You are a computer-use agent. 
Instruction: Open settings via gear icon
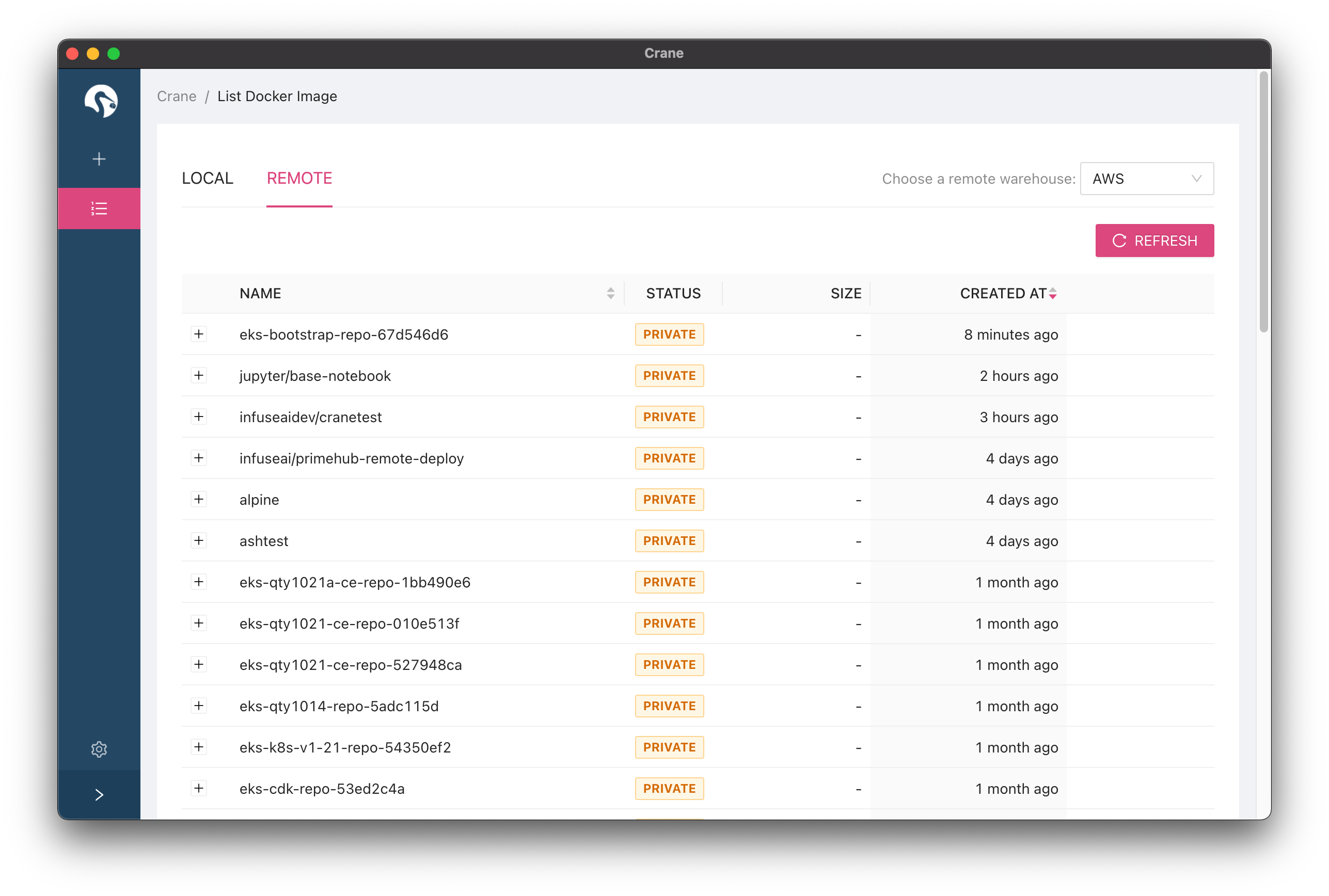pos(99,749)
